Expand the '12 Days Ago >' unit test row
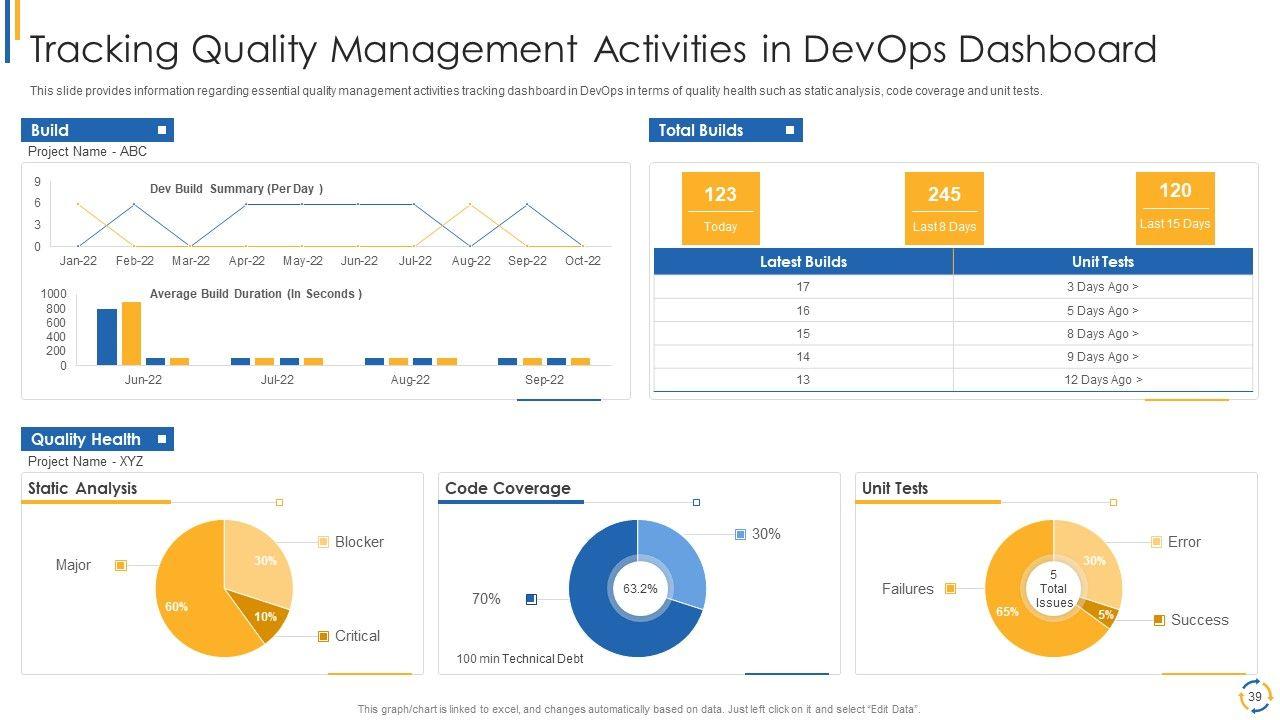Screen dimensions: 1280x720 click(1102, 380)
